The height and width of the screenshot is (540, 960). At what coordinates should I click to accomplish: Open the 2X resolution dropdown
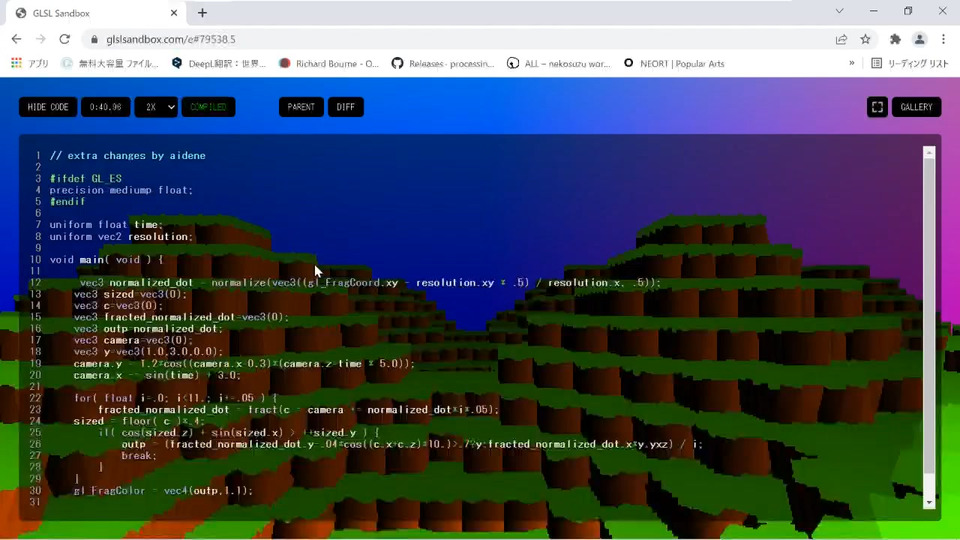click(x=156, y=107)
